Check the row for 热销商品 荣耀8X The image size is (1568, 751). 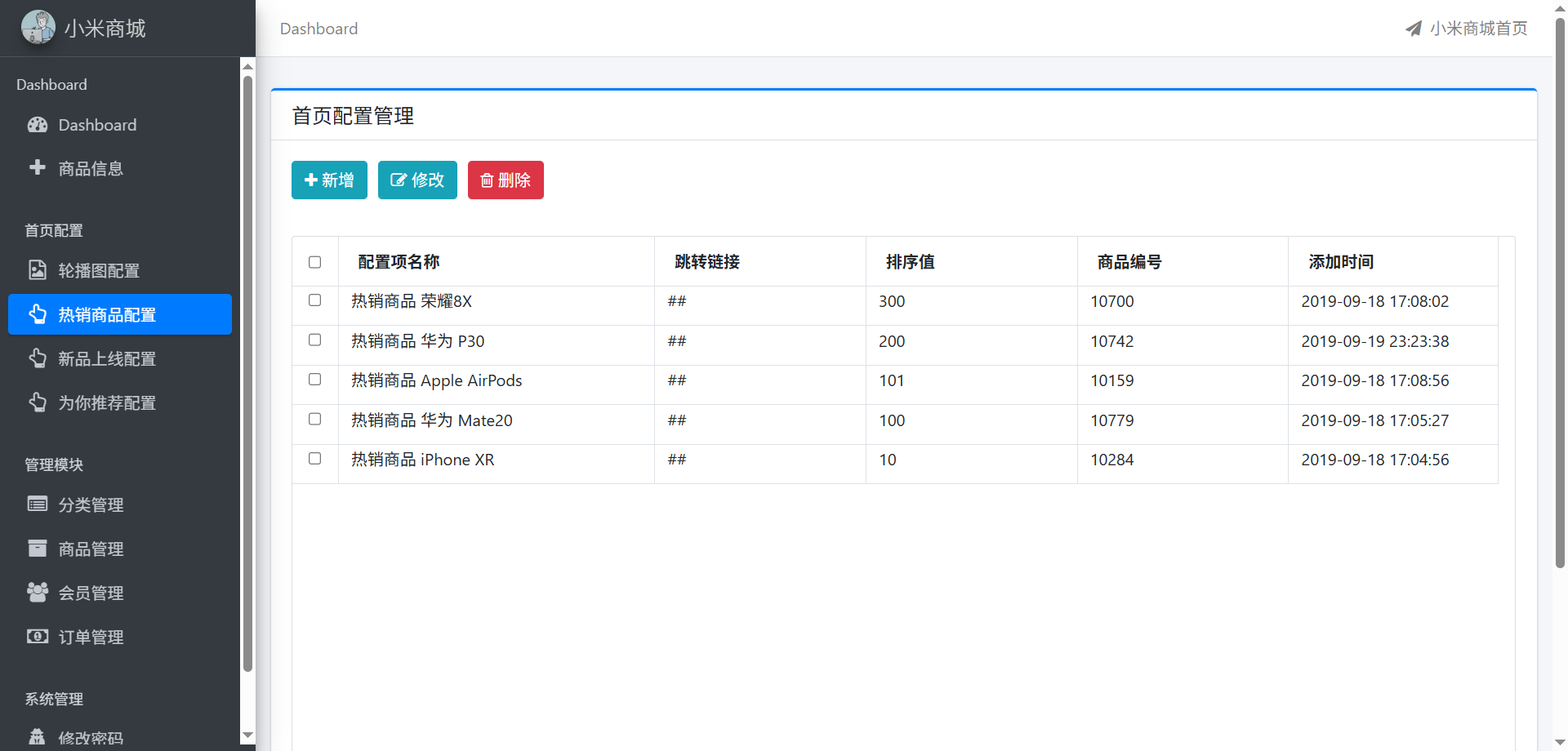click(x=314, y=300)
